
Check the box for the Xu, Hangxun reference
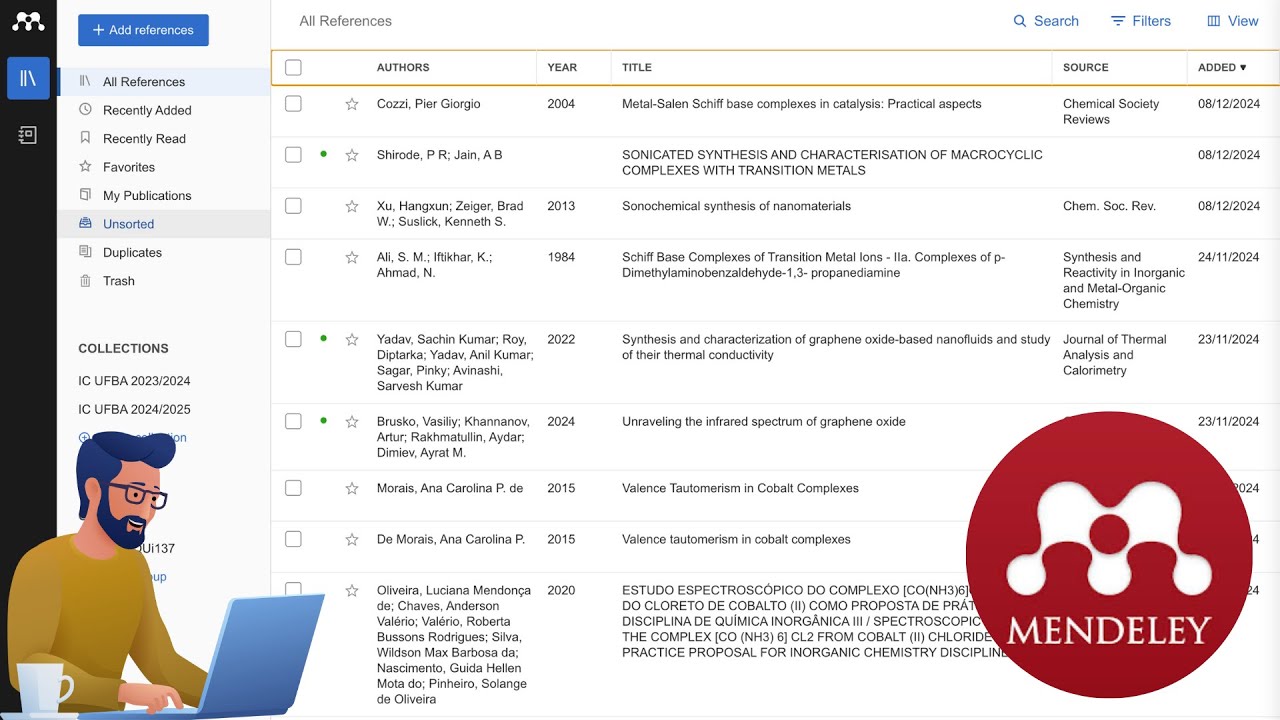293,206
